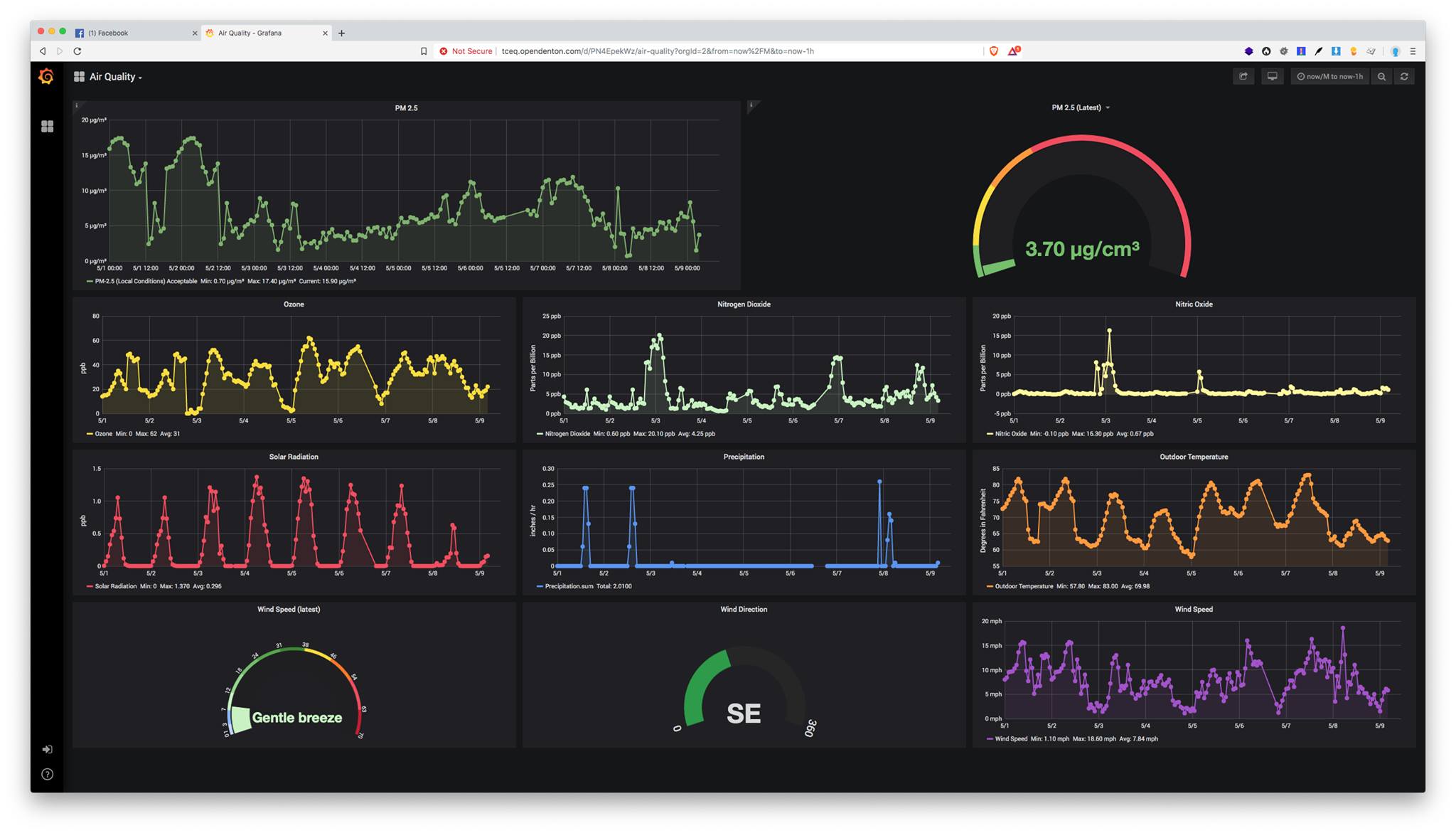1456x833 pixels.
Task: Open the now/M to now-1h time picker
Action: [x=1329, y=76]
